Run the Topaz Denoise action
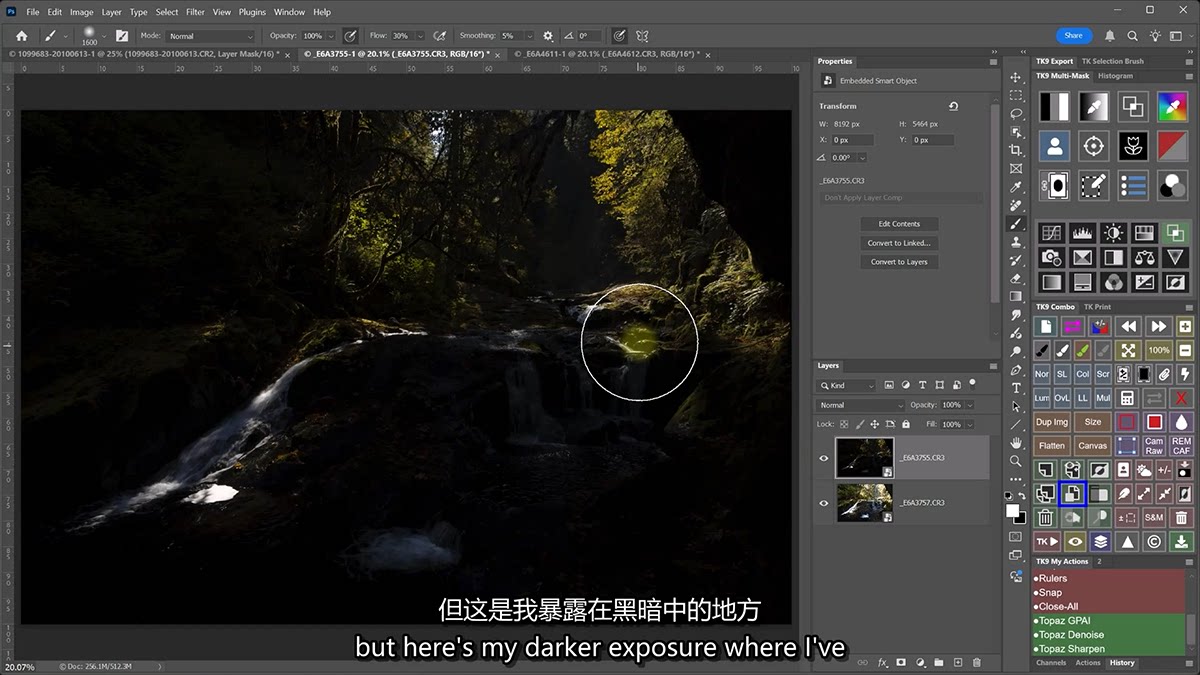Viewport: 1200px width, 675px height. coord(1071,634)
